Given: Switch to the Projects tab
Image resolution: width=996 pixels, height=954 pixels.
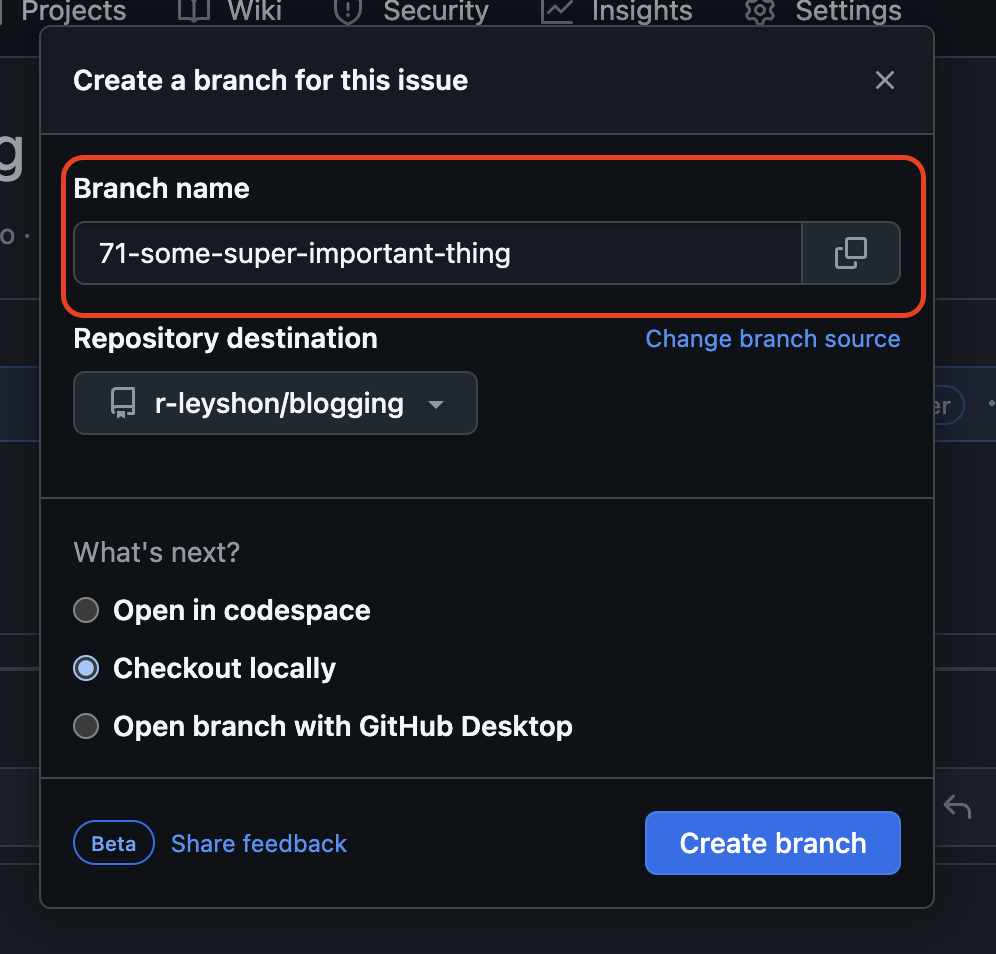Looking at the screenshot, I should pos(73,10).
